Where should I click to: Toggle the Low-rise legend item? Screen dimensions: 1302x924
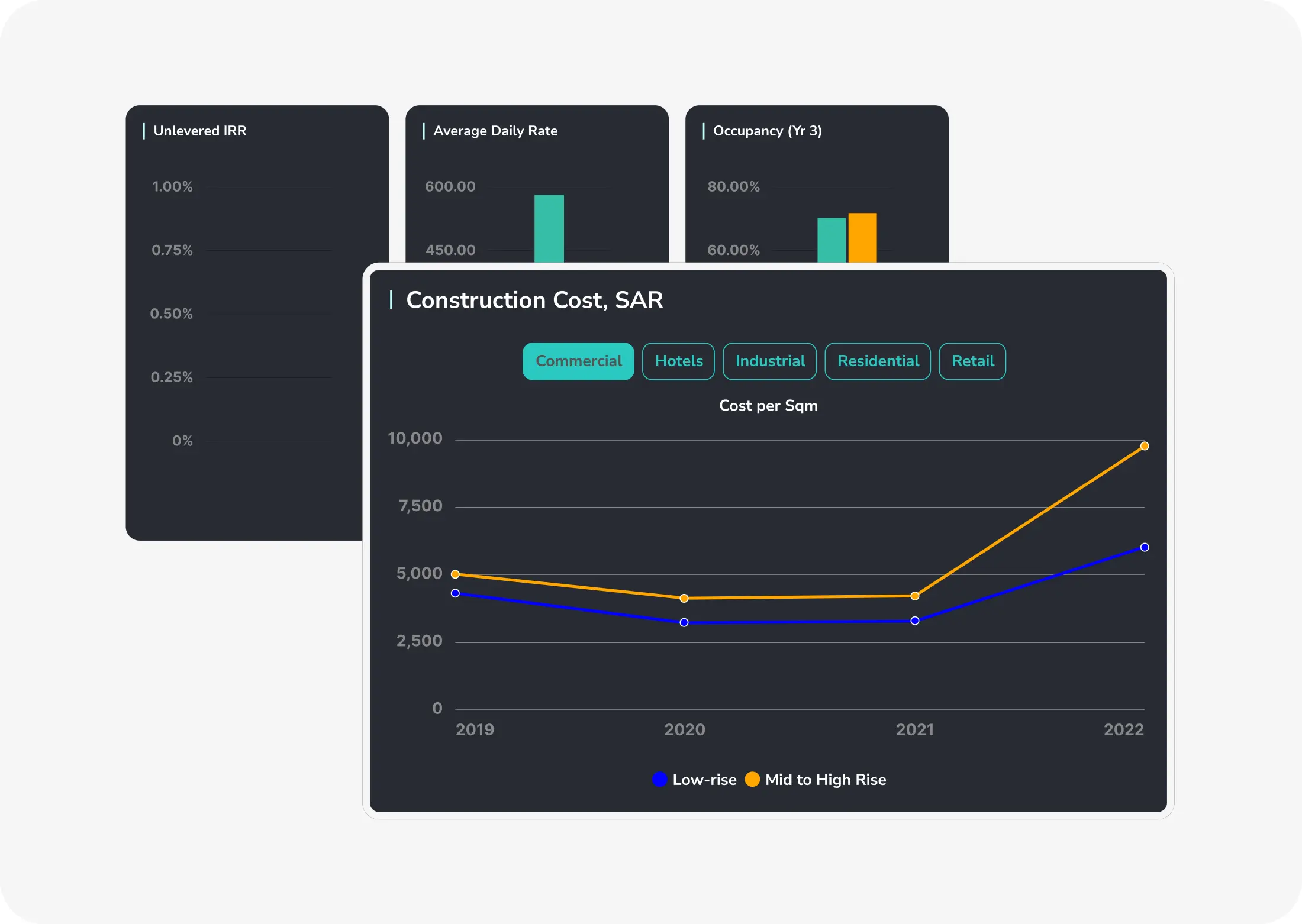pyautogui.click(x=704, y=780)
